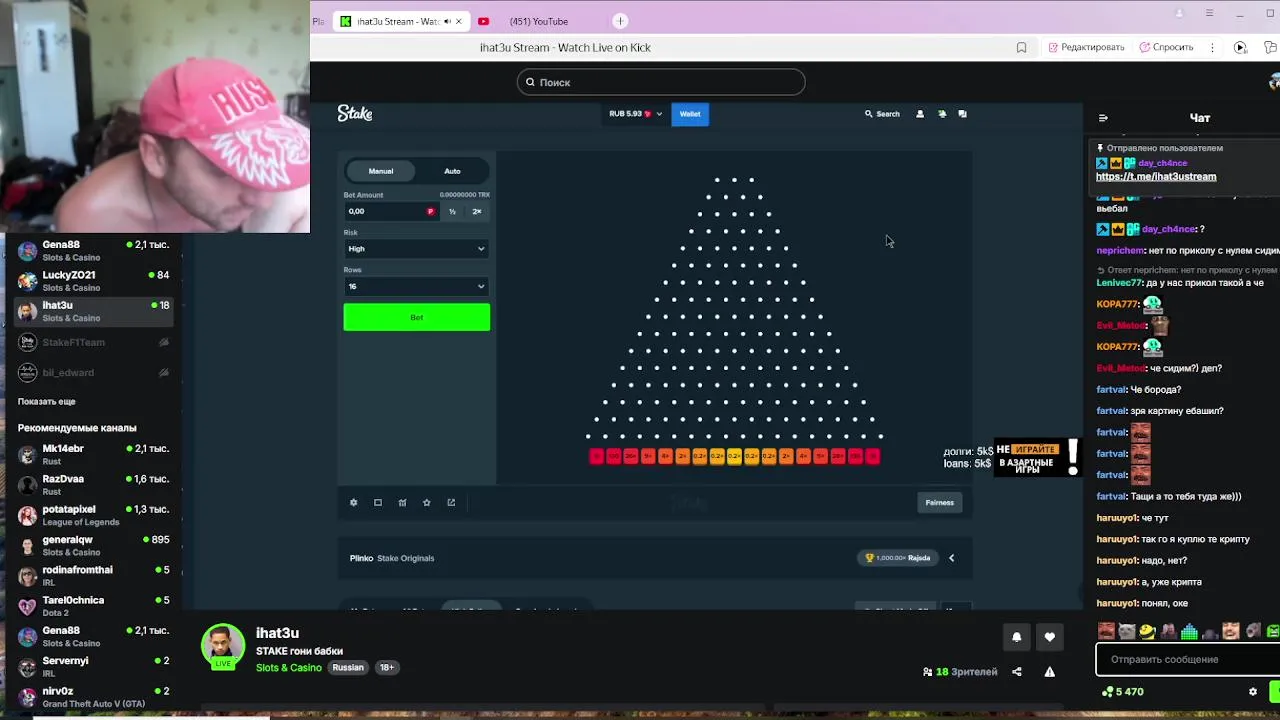The width and height of the screenshot is (1280, 720).
Task: Click Редактировать in browser toolbar
Action: point(1086,47)
